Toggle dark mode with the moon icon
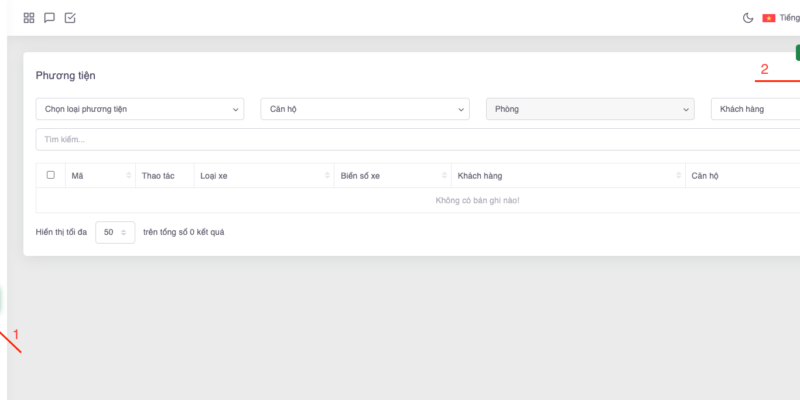 coord(747,18)
